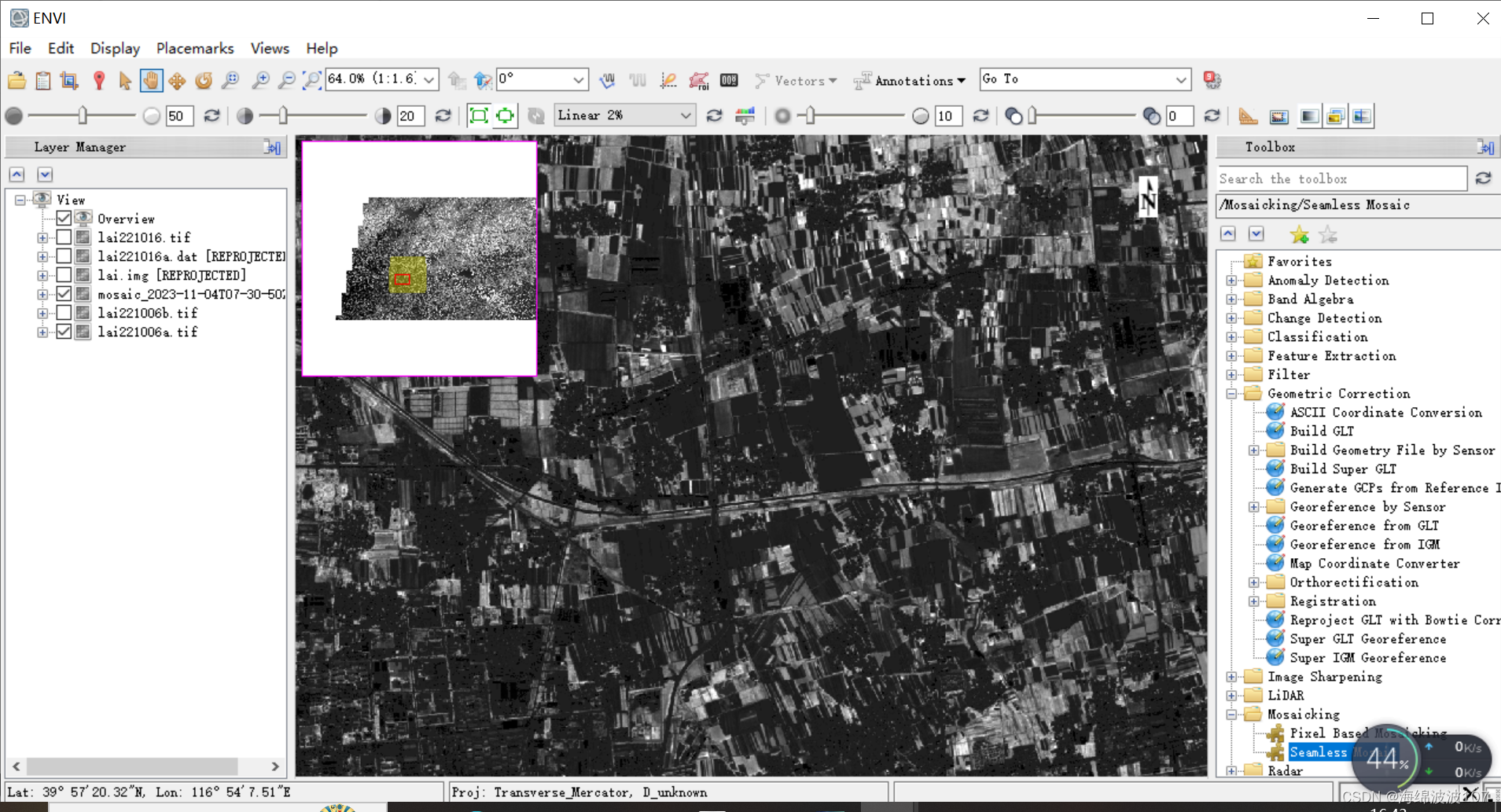Activate the Swipe view icon

click(x=1362, y=116)
